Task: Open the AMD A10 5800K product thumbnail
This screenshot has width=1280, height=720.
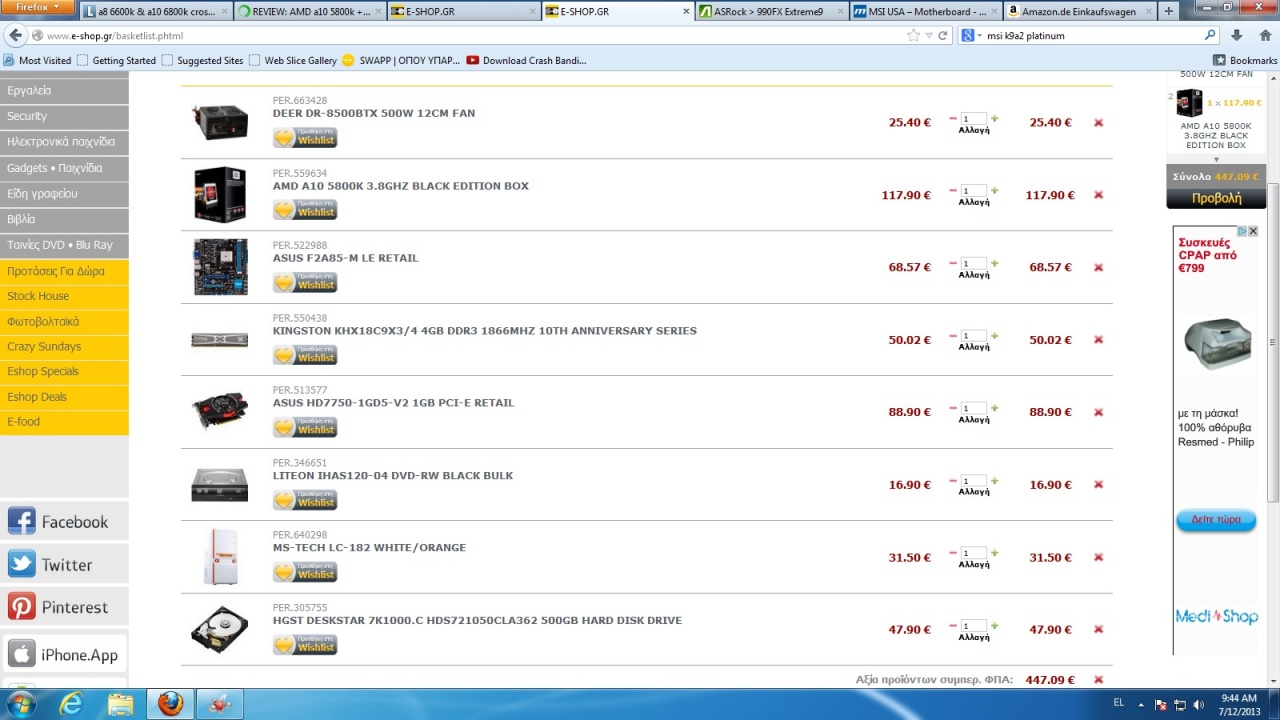Action: (220, 194)
